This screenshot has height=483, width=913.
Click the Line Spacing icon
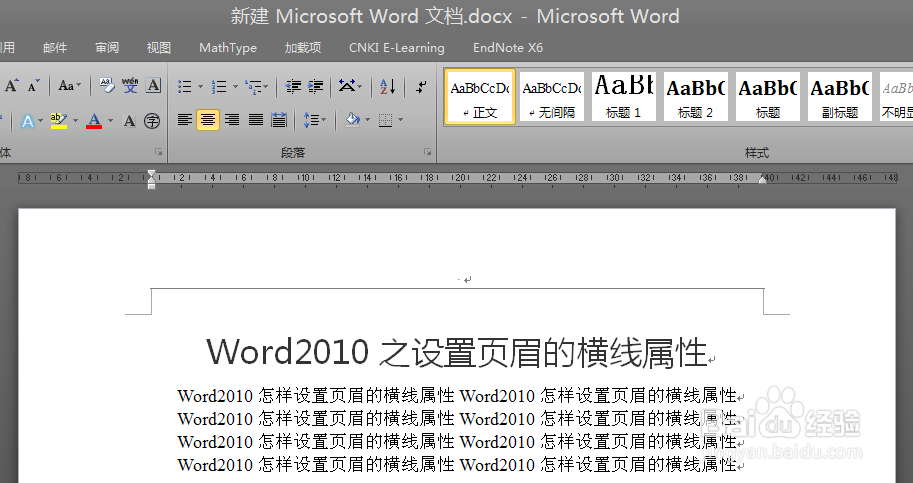[x=311, y=120]
